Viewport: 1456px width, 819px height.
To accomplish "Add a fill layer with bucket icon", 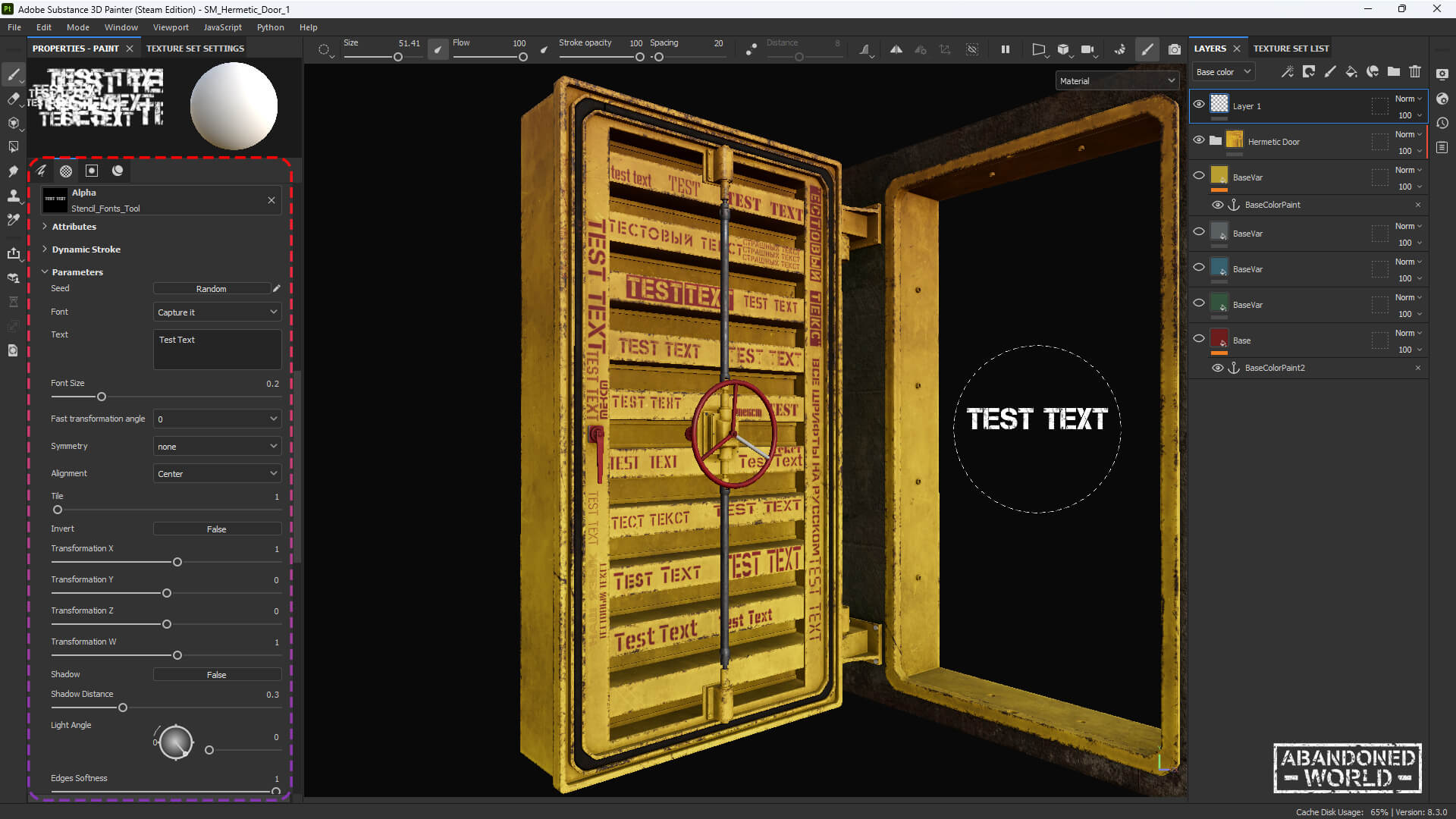I will pyautogui.click(x=1351, y=72).
